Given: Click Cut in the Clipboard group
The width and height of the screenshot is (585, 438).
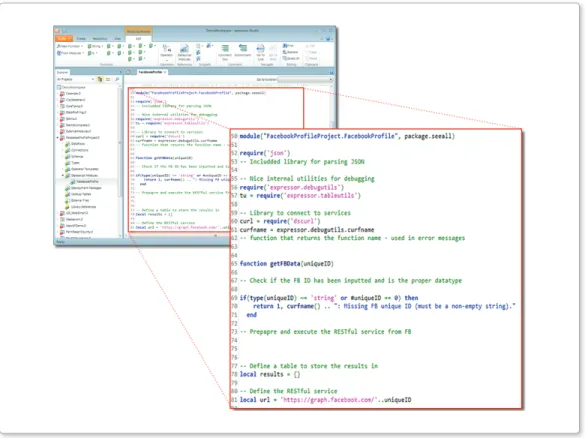Looking at the screenshot, I should coord(310,46).
